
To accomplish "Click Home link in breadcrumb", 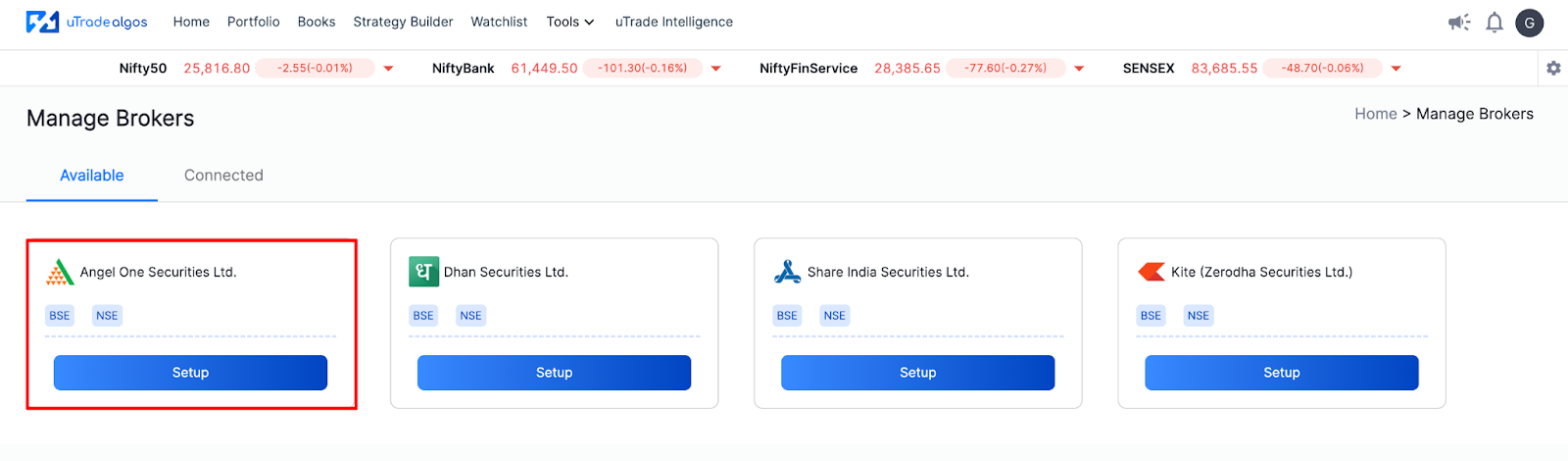I will pos(1375,114).
